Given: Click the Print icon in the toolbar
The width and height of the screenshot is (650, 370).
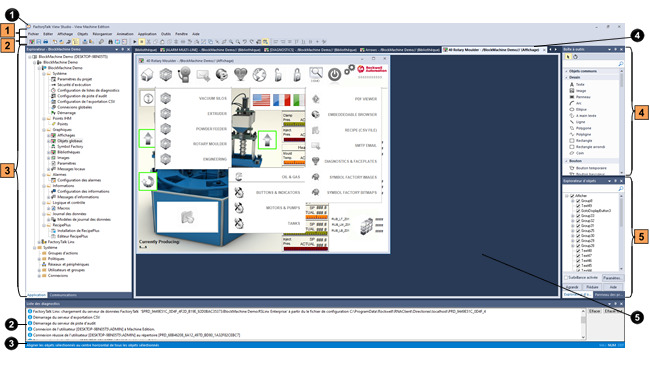Looking at the screenshot, I should click(46, 41).
